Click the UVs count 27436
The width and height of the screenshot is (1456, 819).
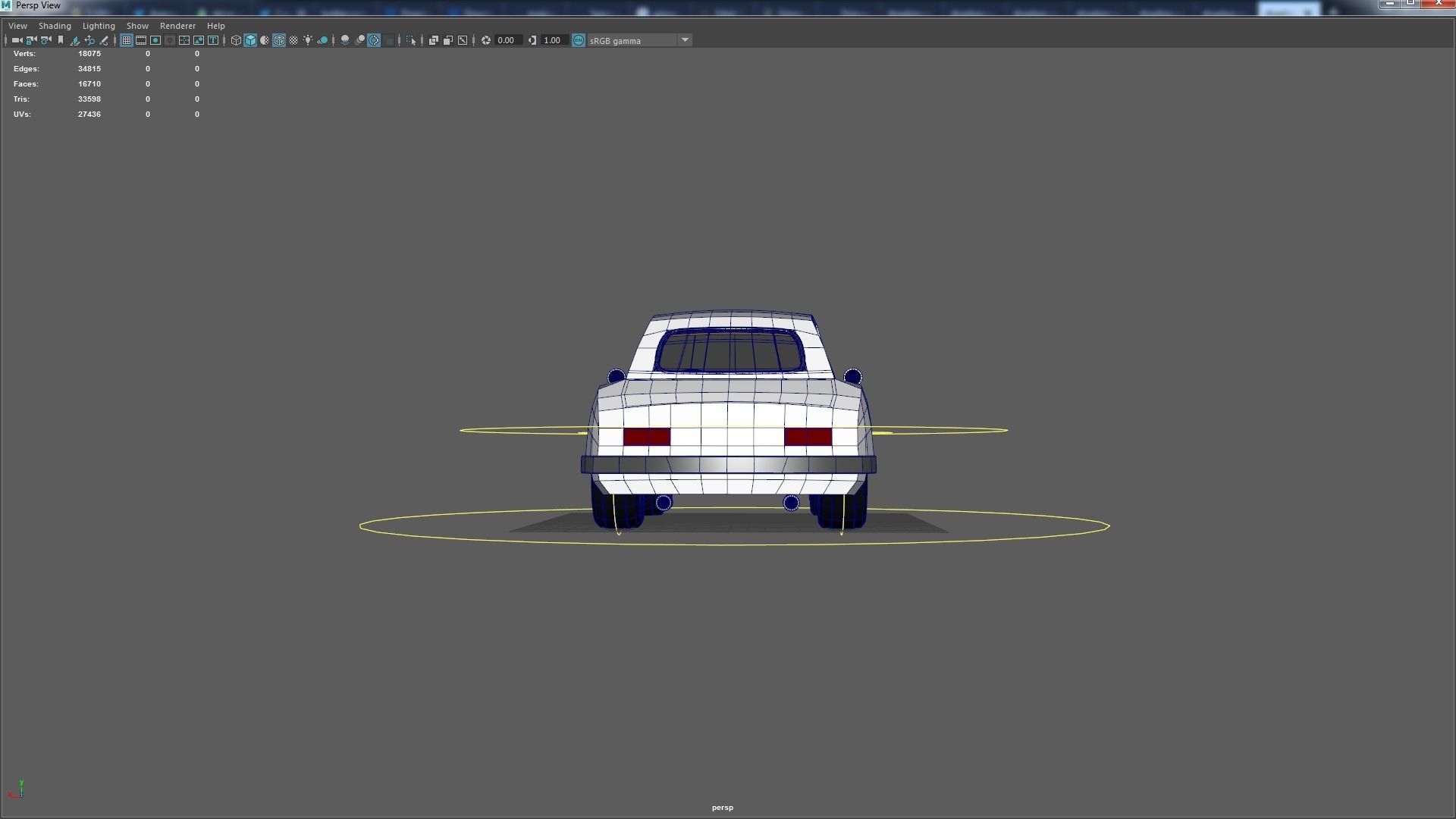(x=89, y=115)
